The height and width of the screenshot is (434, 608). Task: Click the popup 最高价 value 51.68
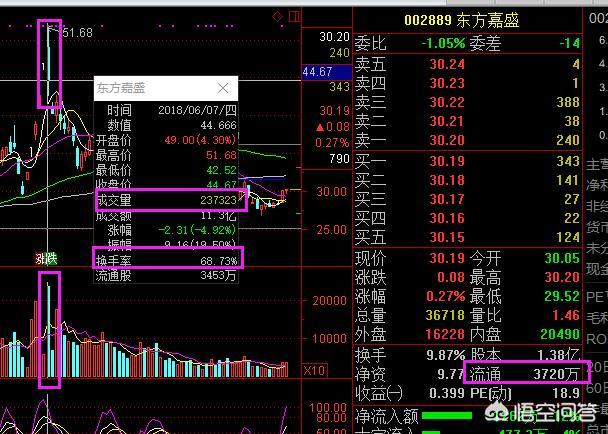point(221,155)
